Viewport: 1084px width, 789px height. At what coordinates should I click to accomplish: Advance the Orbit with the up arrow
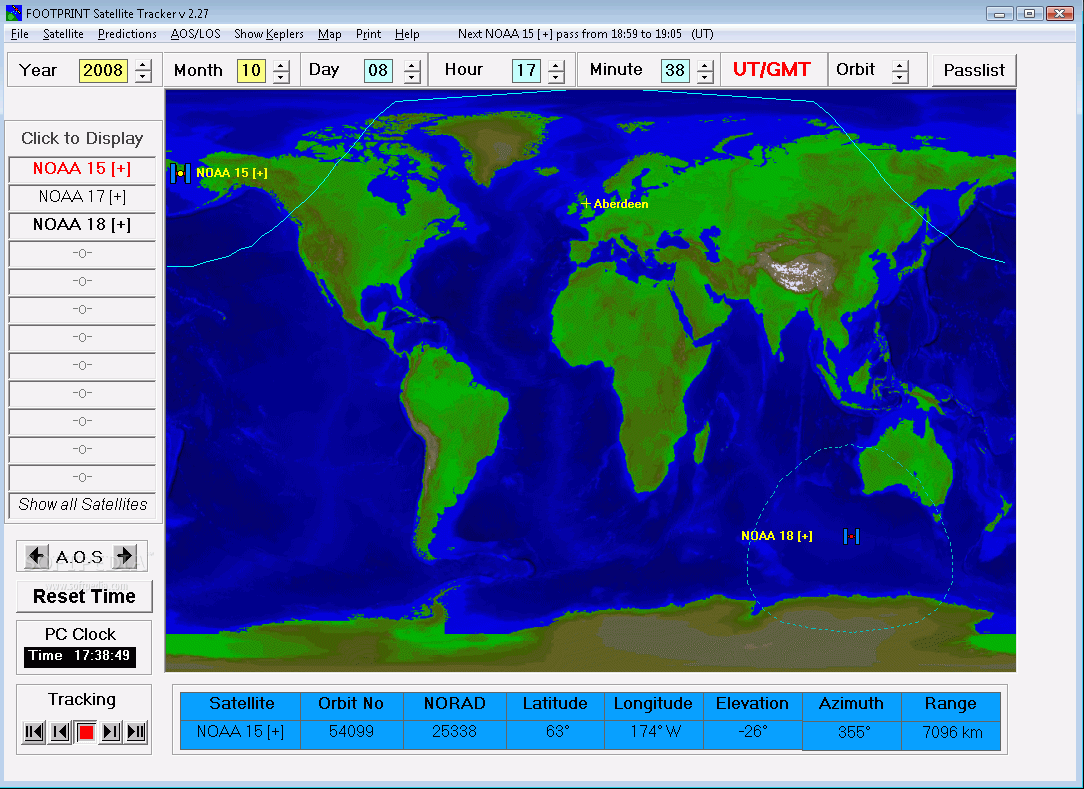899,65
